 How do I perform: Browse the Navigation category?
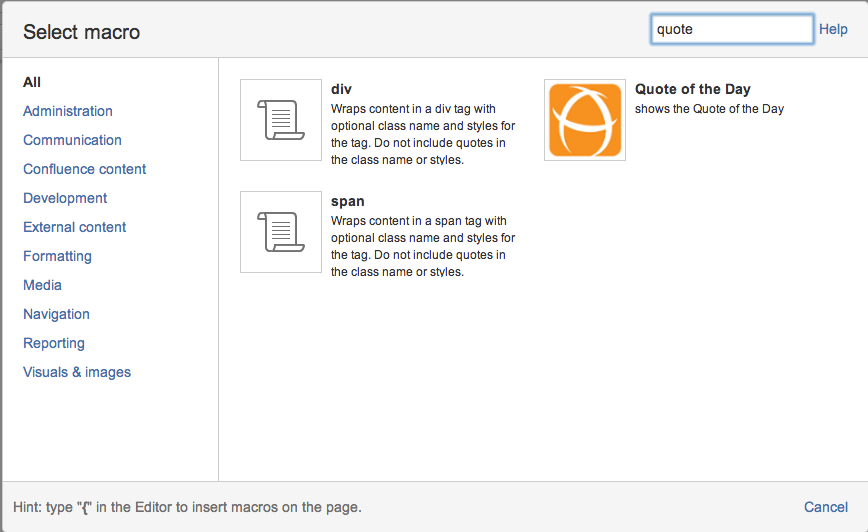click(x=56, y=314)
